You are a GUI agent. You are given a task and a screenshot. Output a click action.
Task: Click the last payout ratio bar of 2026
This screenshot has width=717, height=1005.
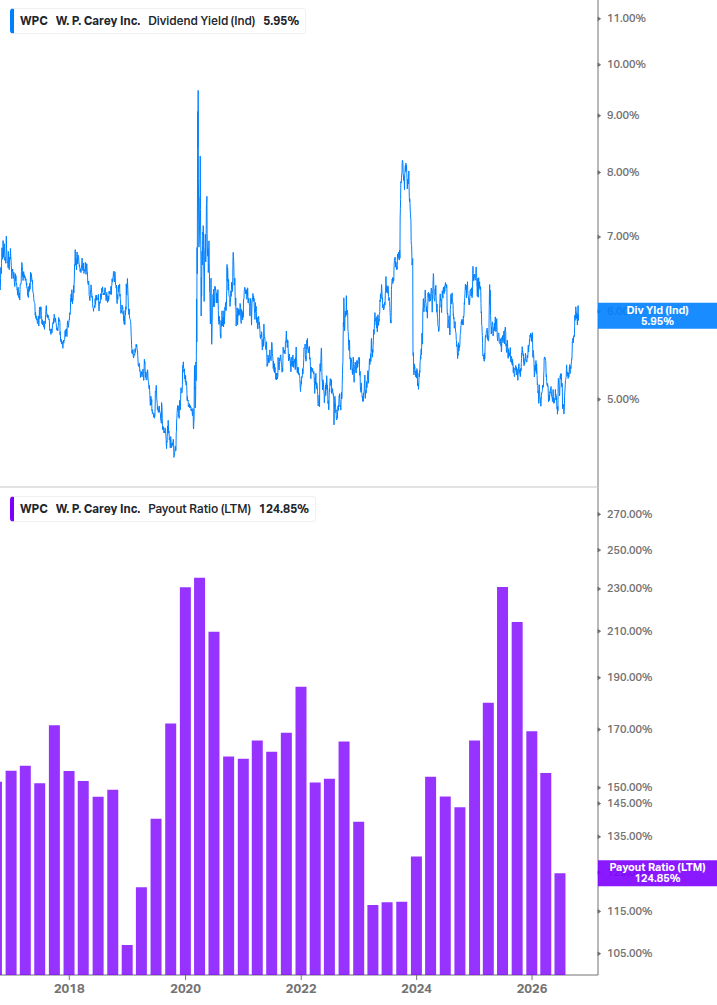click(560, 924)
